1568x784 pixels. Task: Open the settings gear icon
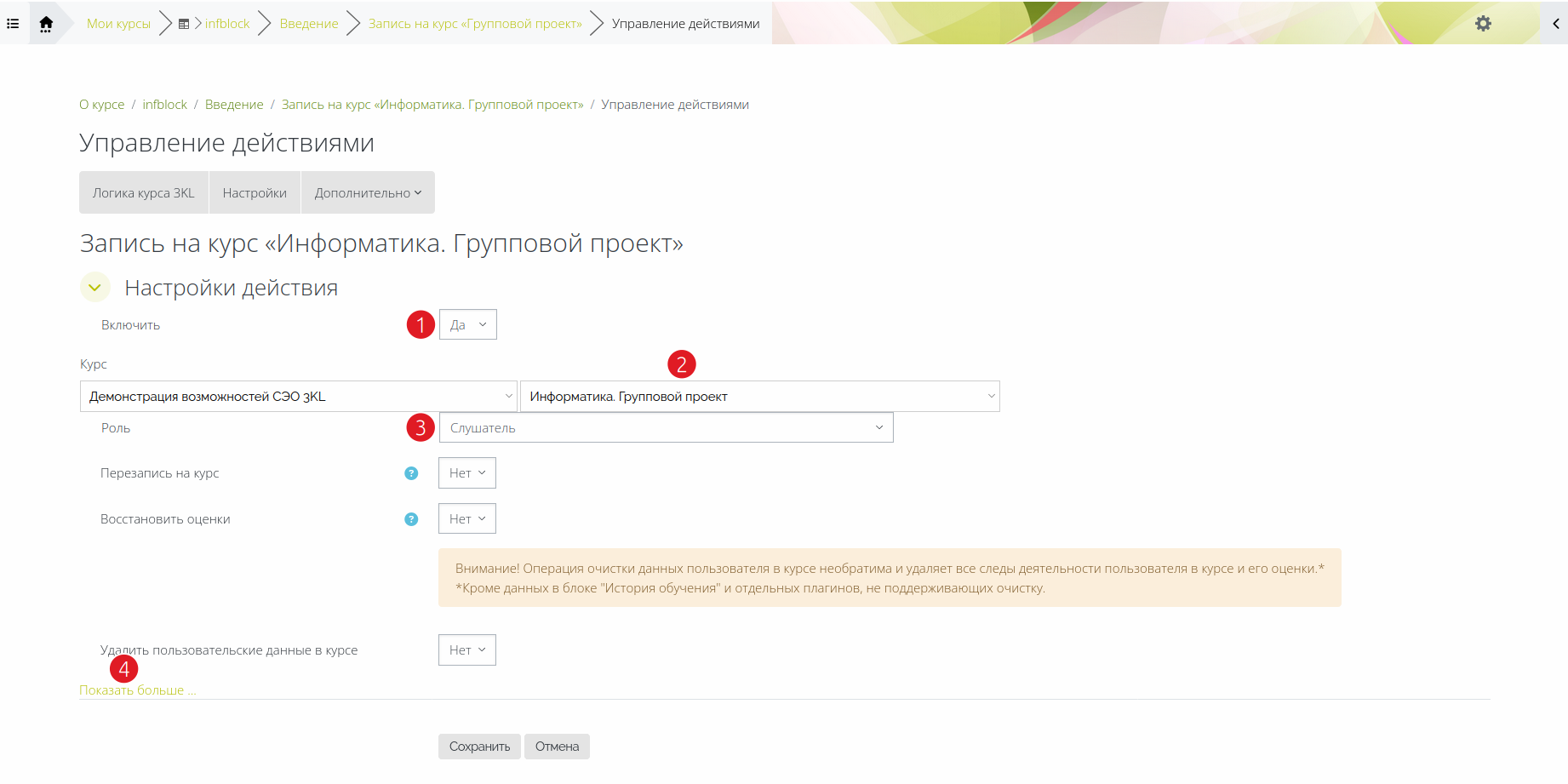tap(1483, 24)
